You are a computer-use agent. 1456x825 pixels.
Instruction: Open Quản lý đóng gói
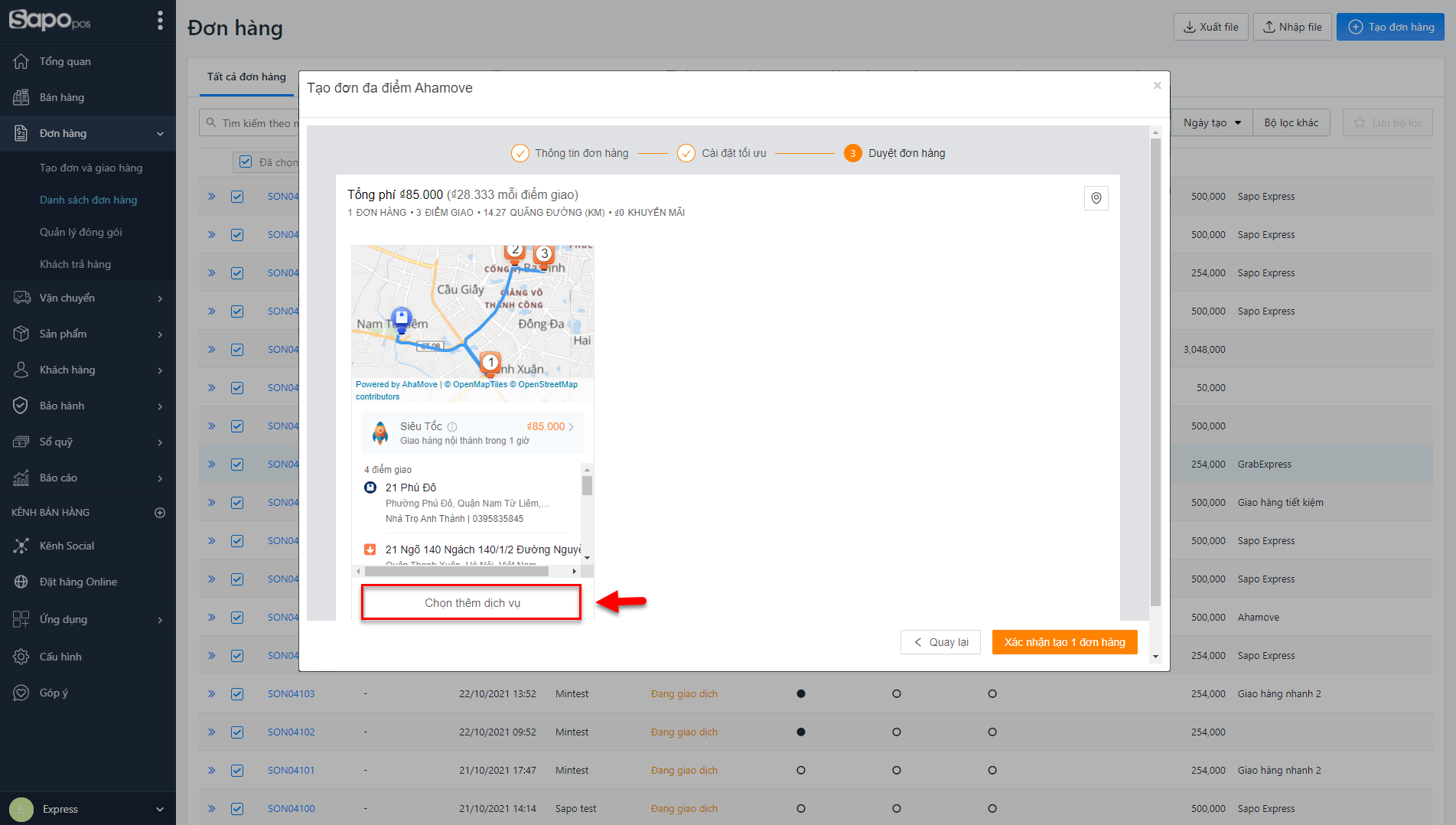[81, 232]
